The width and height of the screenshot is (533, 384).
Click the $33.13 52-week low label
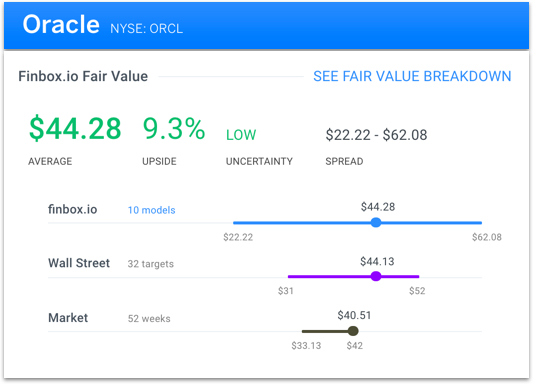coord(306,346)
